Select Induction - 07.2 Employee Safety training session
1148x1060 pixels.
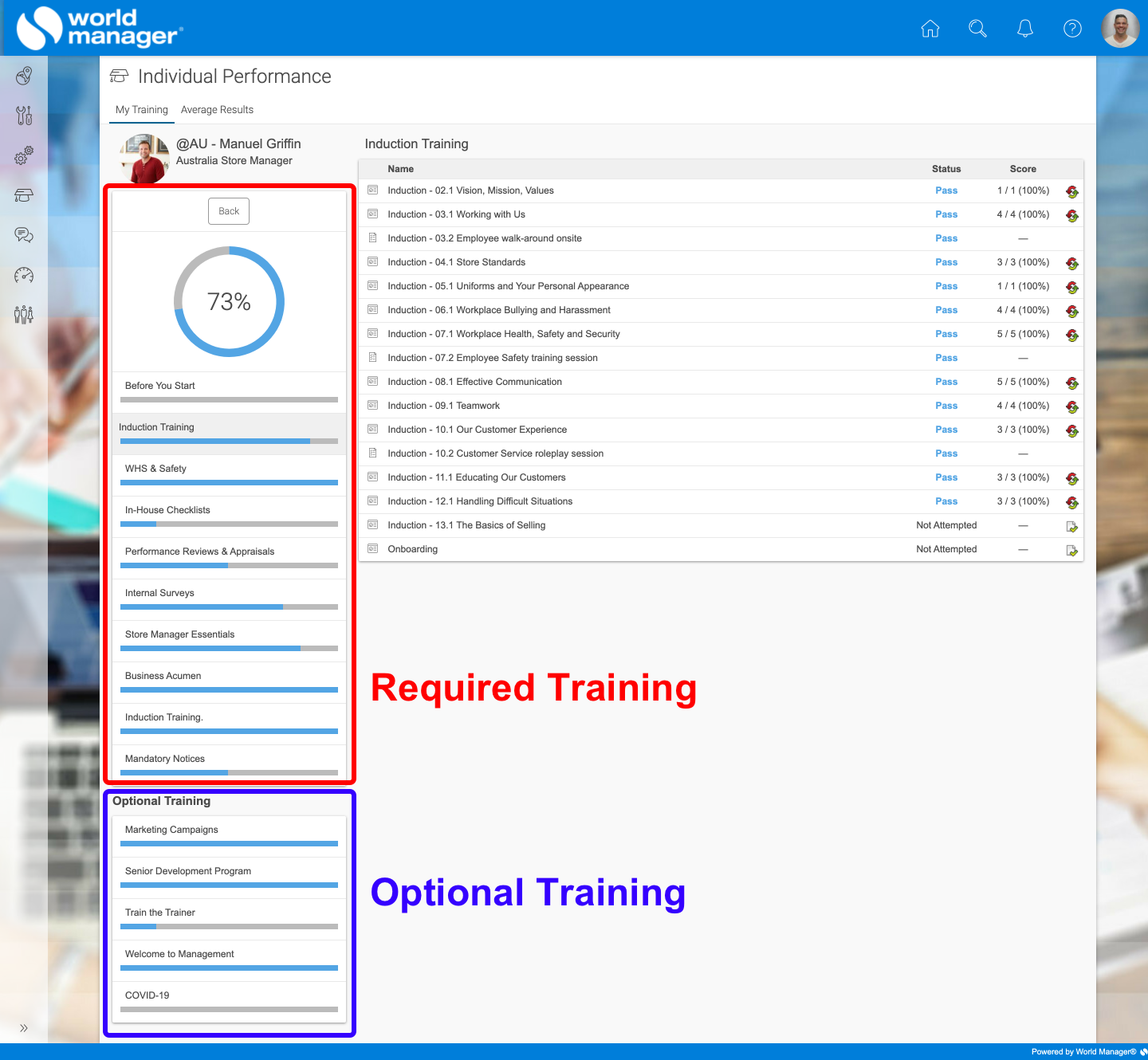pyautogui.click(x=721, y=358)
